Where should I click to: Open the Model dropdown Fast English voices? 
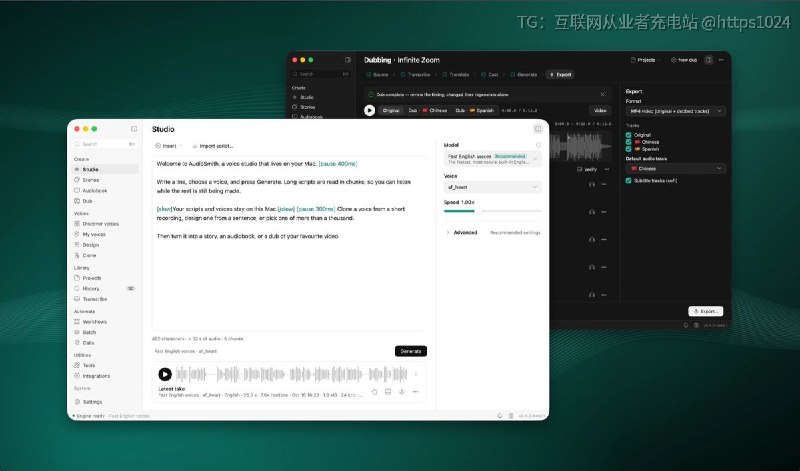point(492,159)
